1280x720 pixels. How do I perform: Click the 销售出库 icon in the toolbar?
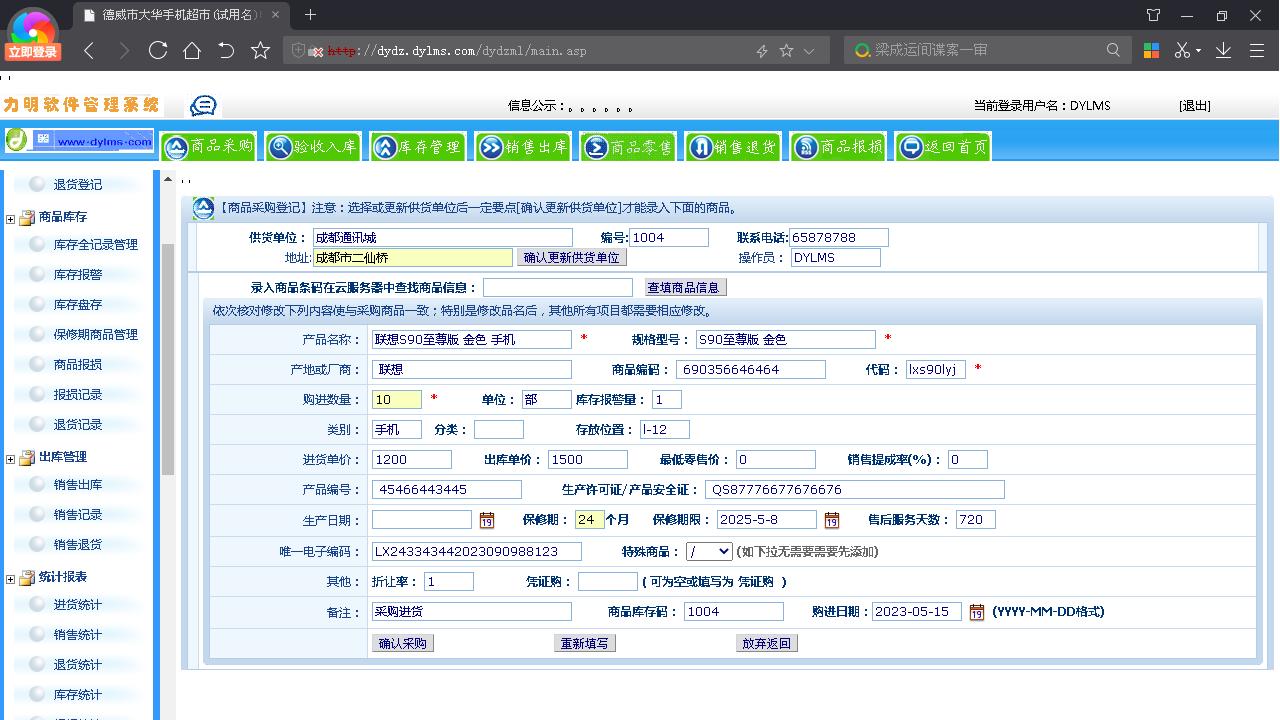(x=524, y=145)
